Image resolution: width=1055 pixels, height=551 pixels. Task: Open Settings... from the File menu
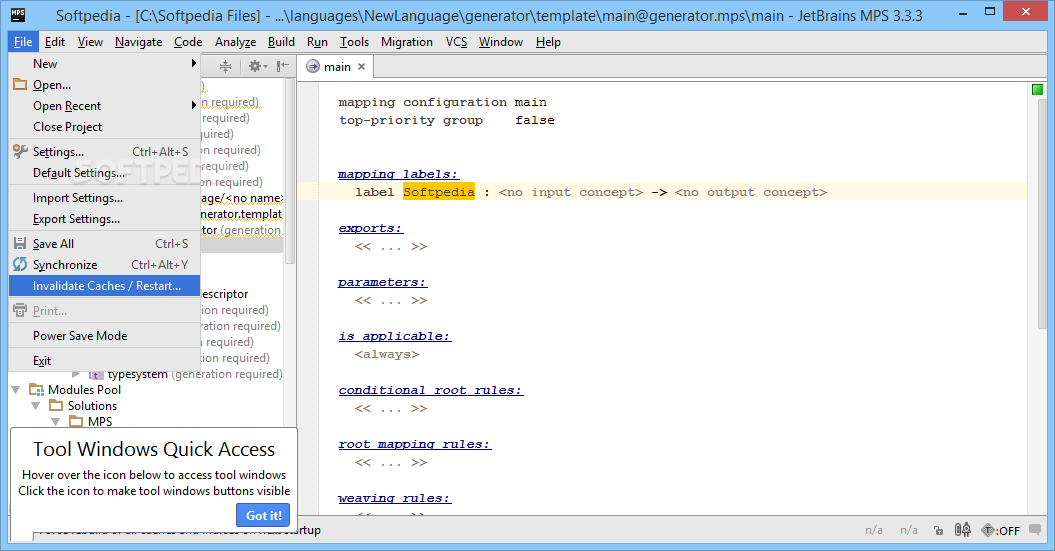coord(104,151)
